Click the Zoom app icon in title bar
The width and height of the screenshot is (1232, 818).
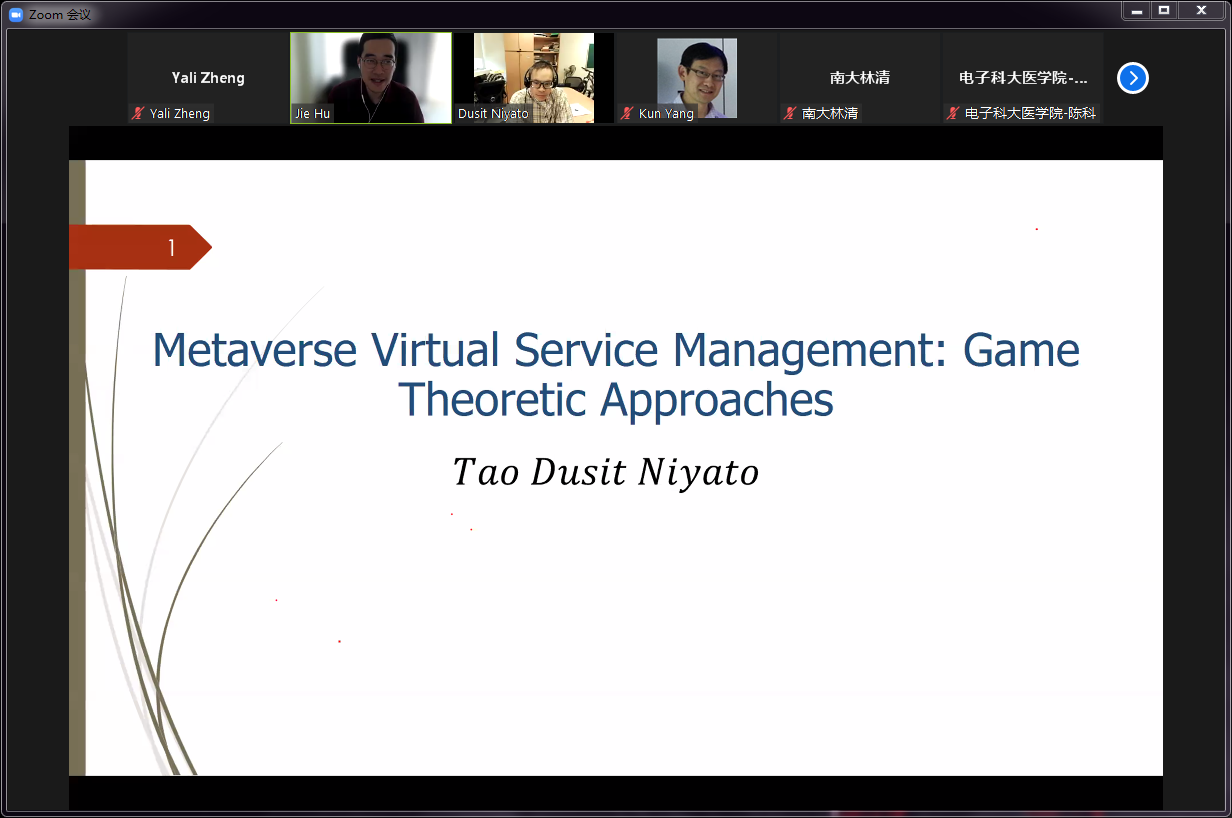coord(15,15)
